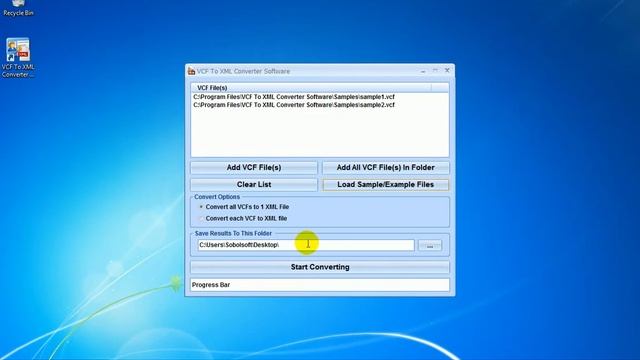The image size is (640, 360).
Task: Click the save folder path input field
Action: click(306, 245)
